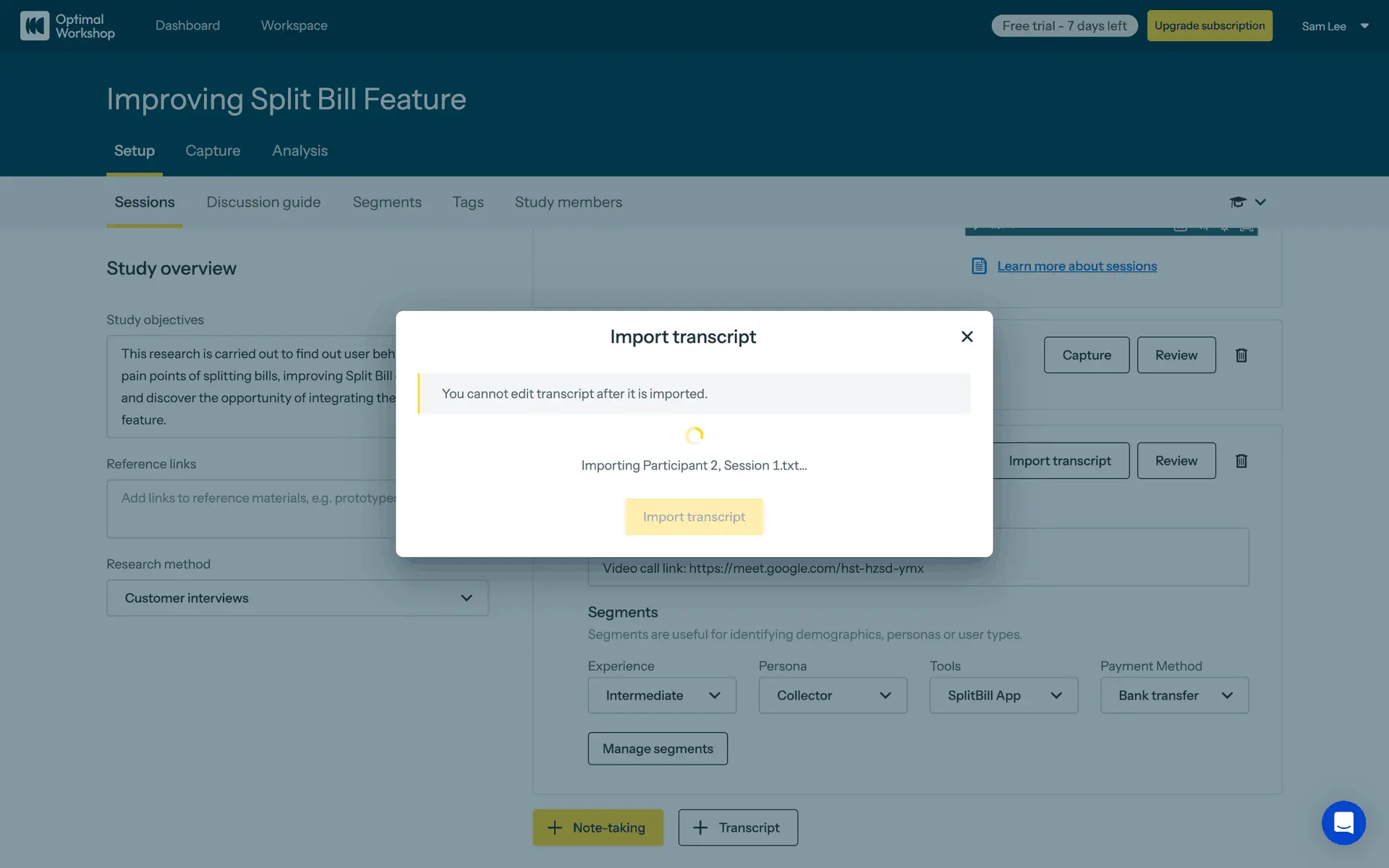Open the Persona Collector dropdown

click(833, 695)
